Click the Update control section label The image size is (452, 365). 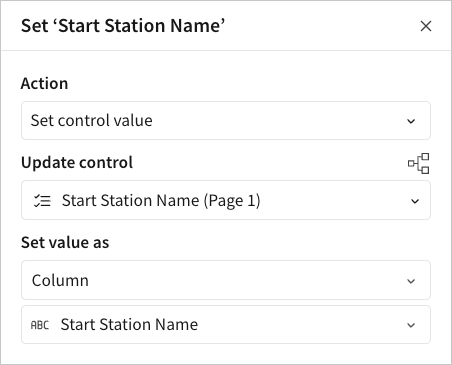pos(77,163)
